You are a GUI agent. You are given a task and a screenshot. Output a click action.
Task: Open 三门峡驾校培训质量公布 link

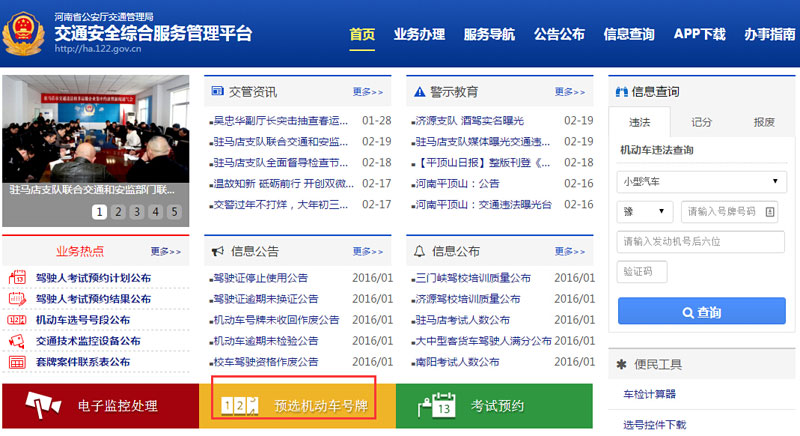click(472, 278)
